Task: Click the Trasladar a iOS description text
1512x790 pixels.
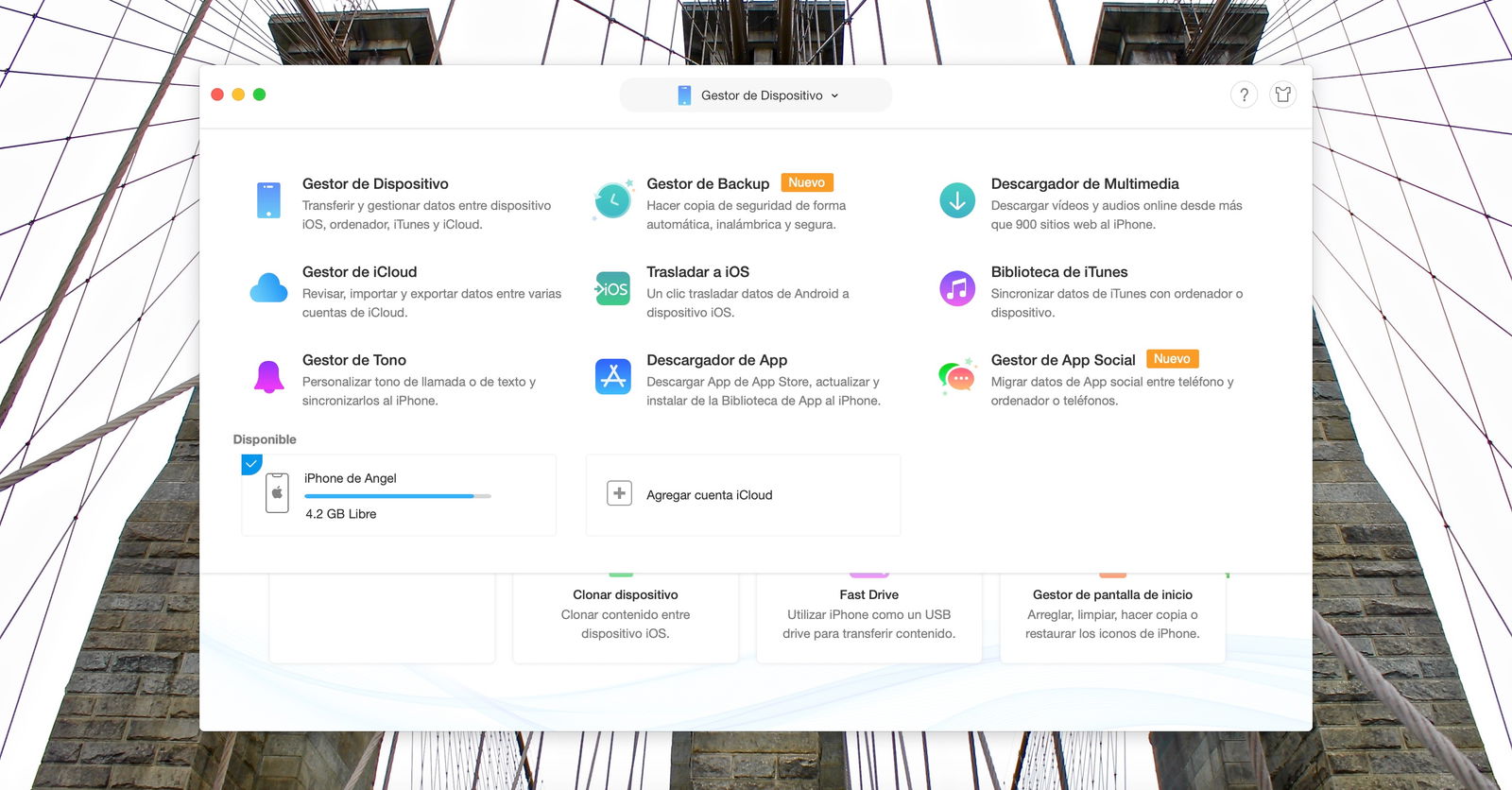Action: coord(747,303)
